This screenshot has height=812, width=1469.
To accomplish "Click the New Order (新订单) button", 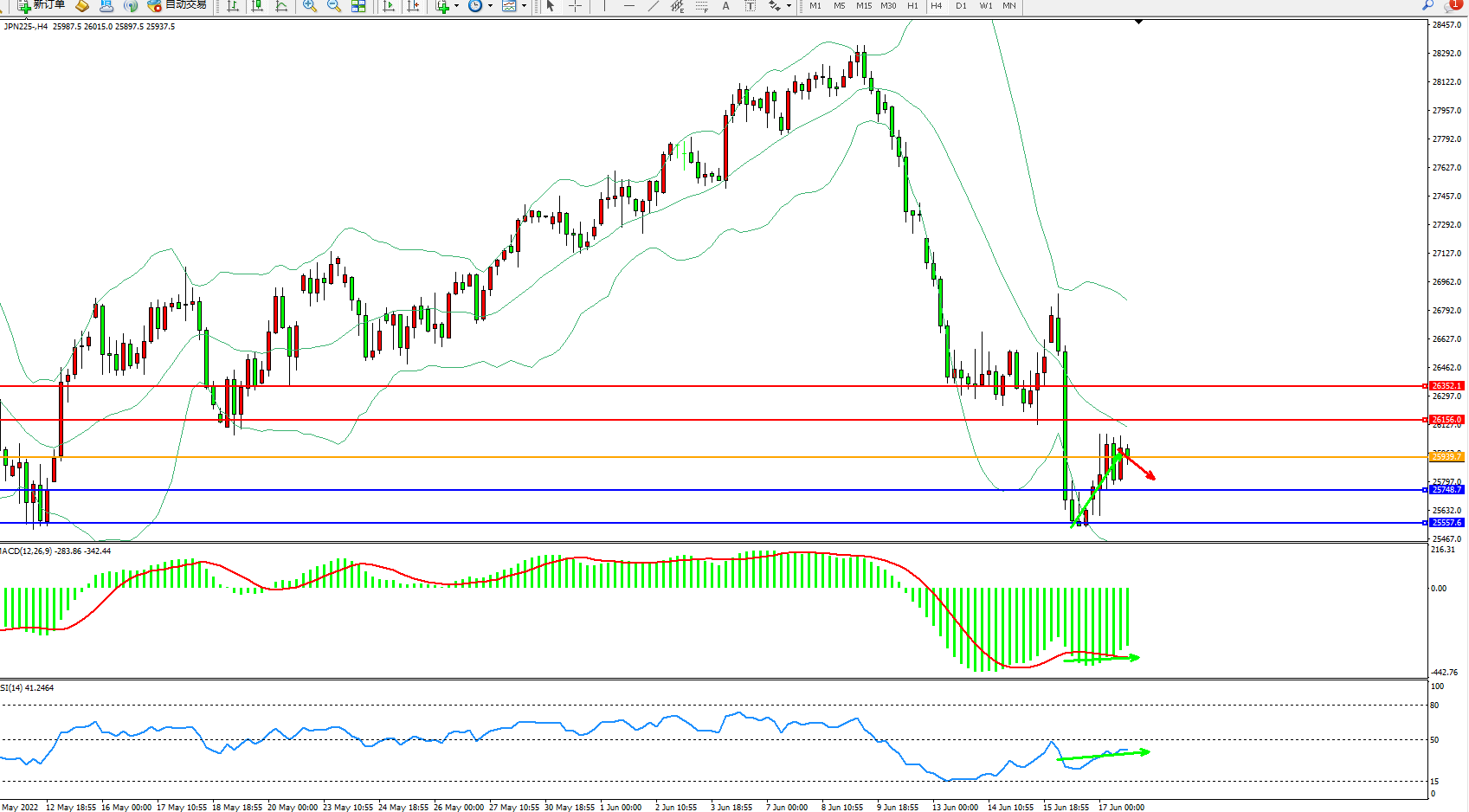I will click(x=42, y=5).
